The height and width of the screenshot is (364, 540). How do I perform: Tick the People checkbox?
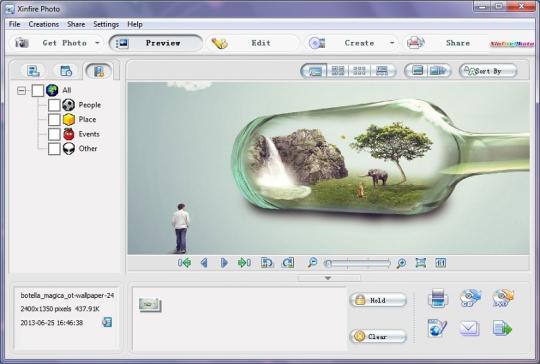(x=54, y=105)
